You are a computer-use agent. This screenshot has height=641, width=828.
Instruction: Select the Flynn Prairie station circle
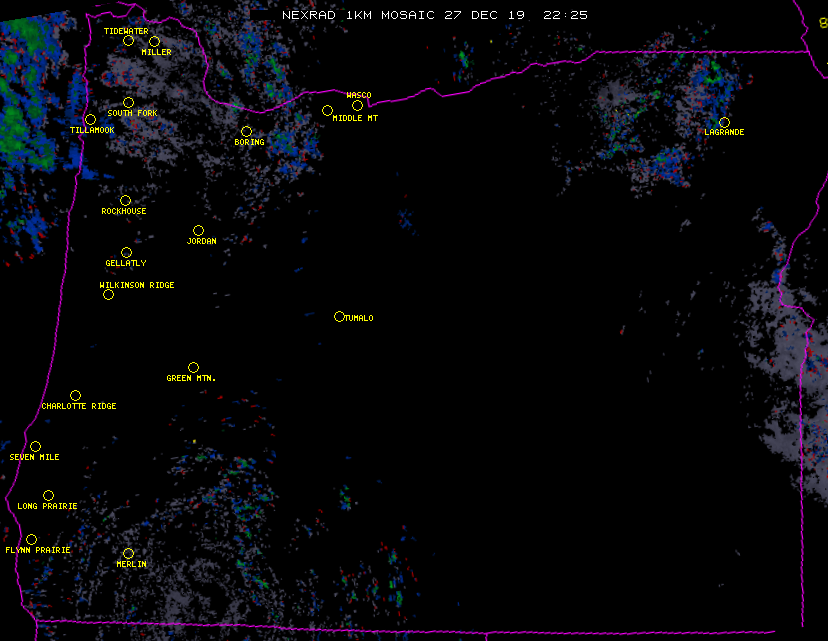[x=31, y=539]
